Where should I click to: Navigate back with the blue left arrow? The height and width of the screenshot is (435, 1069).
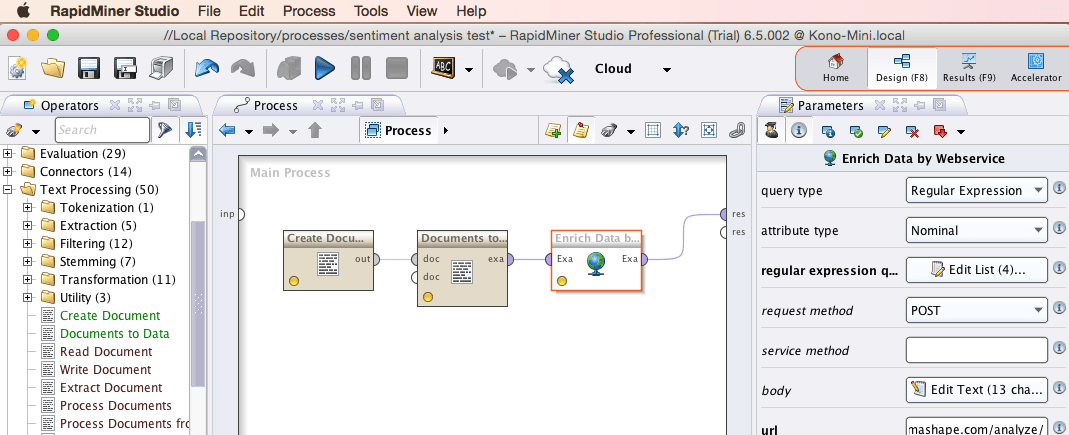[x=227, y=130]
